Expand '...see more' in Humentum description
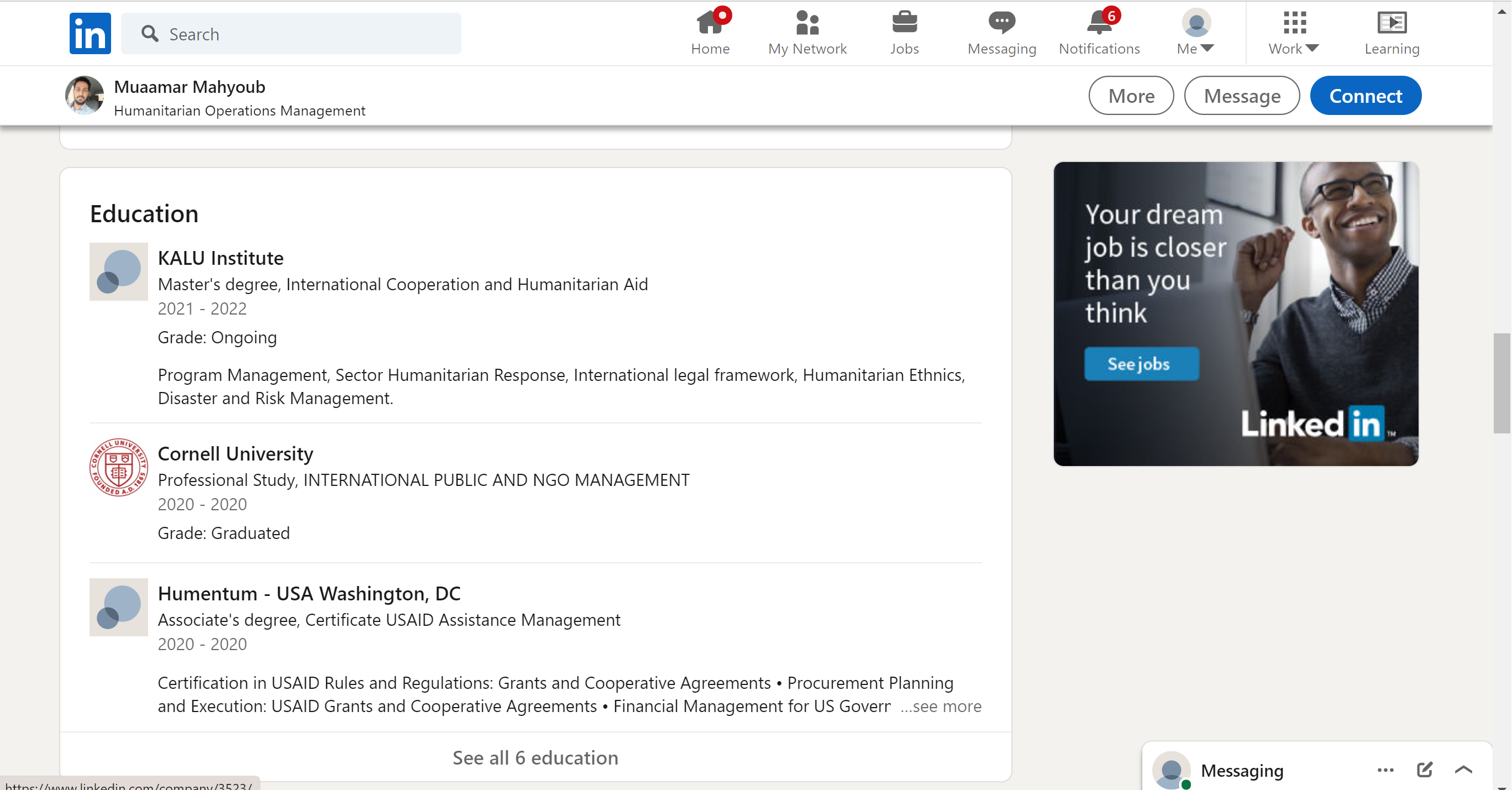 coord(941,707)
